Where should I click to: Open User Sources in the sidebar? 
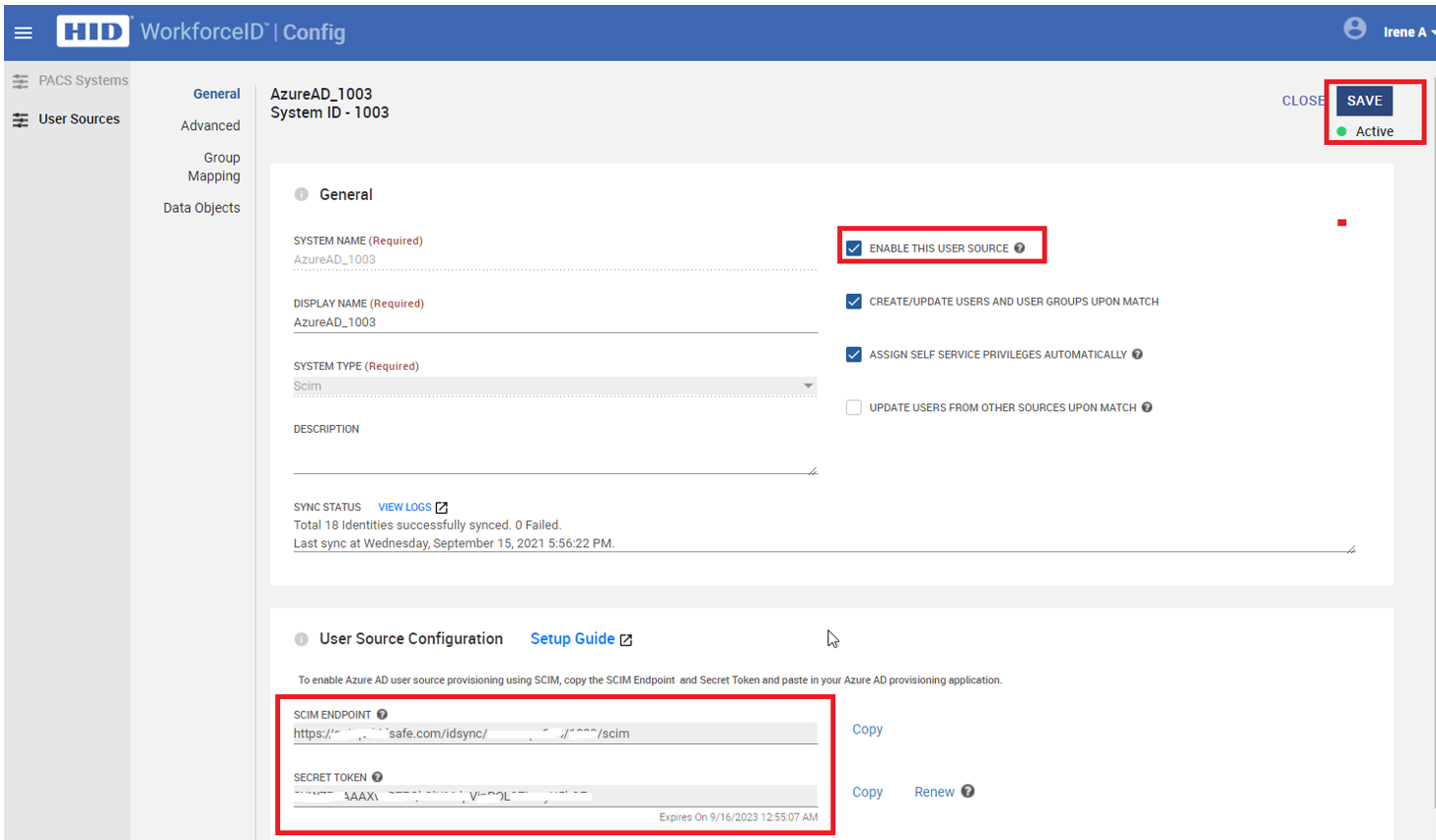79,119
